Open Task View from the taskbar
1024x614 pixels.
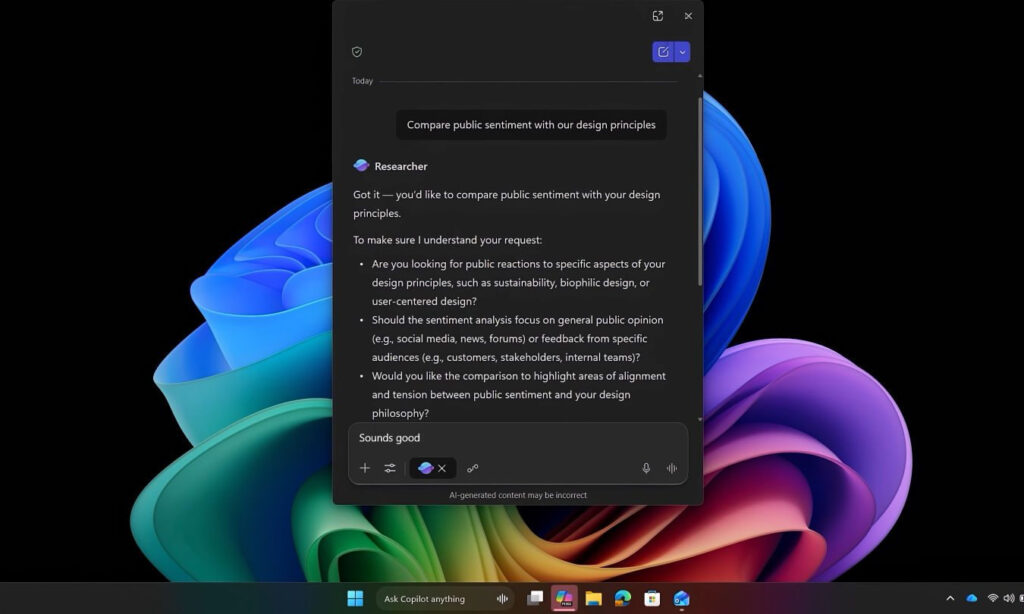pos(535,598)
